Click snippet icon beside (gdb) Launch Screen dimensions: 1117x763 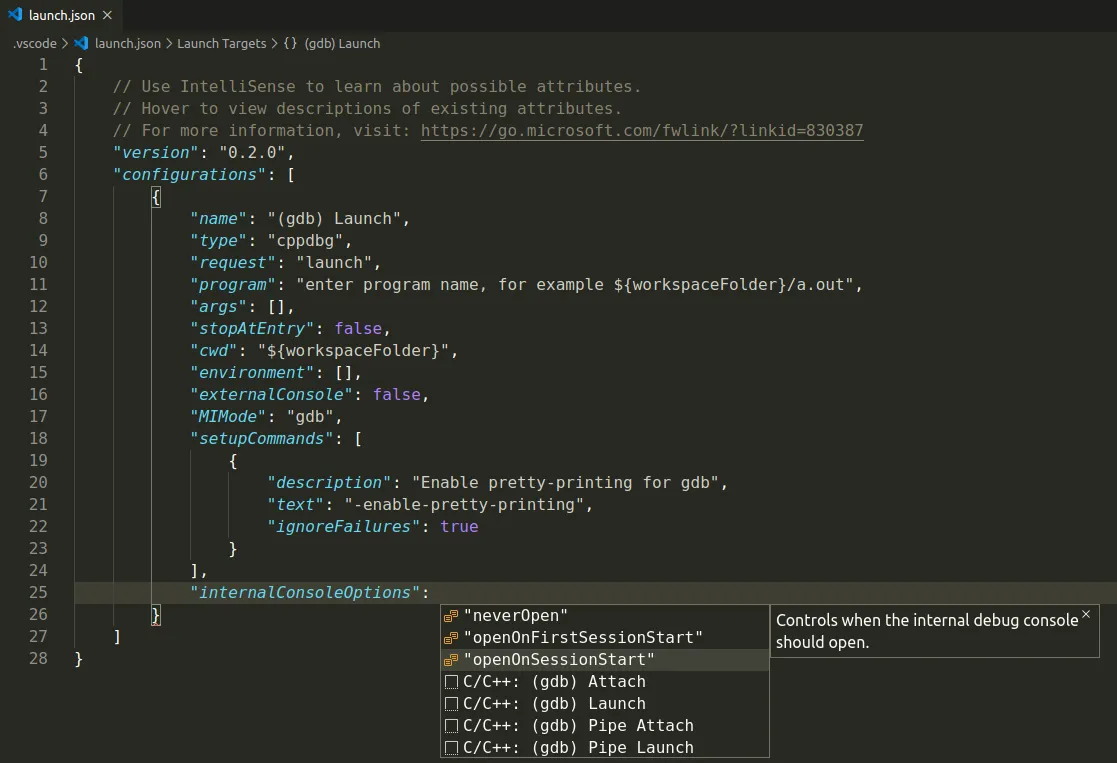[451, 704]
